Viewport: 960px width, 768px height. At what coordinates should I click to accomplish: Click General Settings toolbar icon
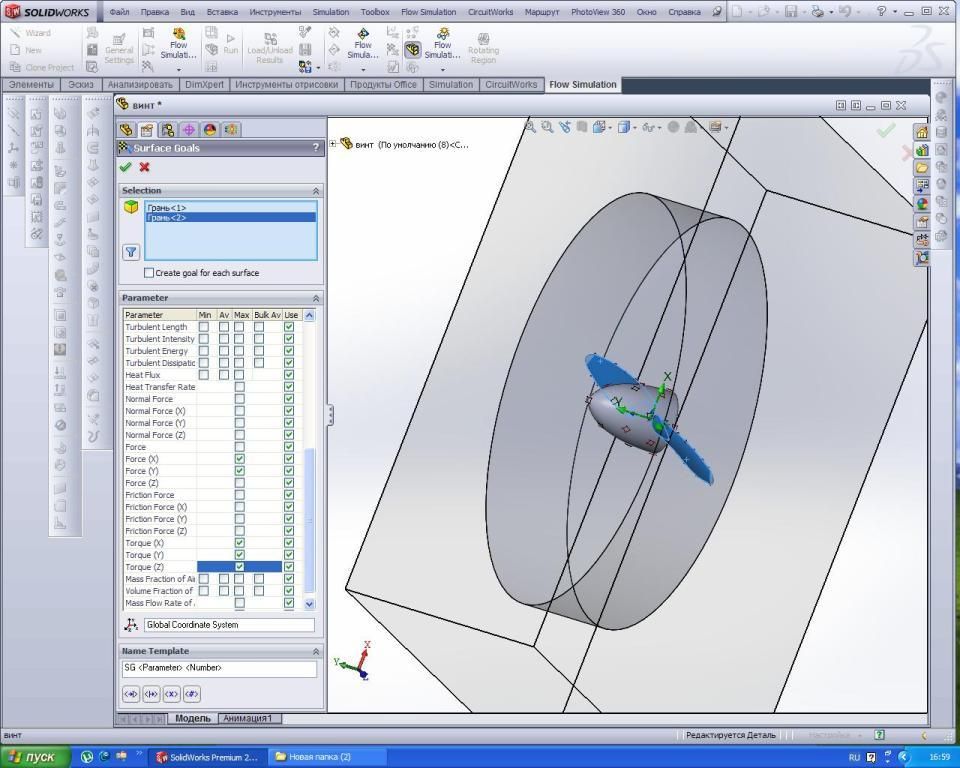(119, 48)
